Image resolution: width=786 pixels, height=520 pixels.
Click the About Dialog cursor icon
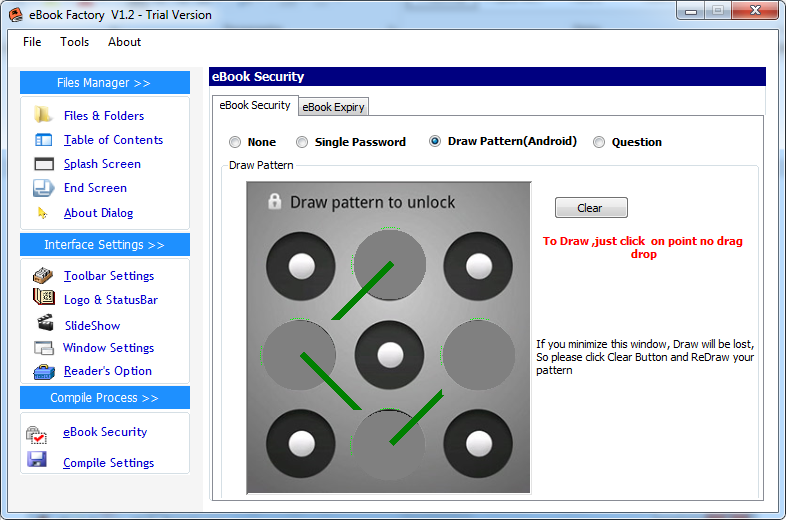point(43,213)
